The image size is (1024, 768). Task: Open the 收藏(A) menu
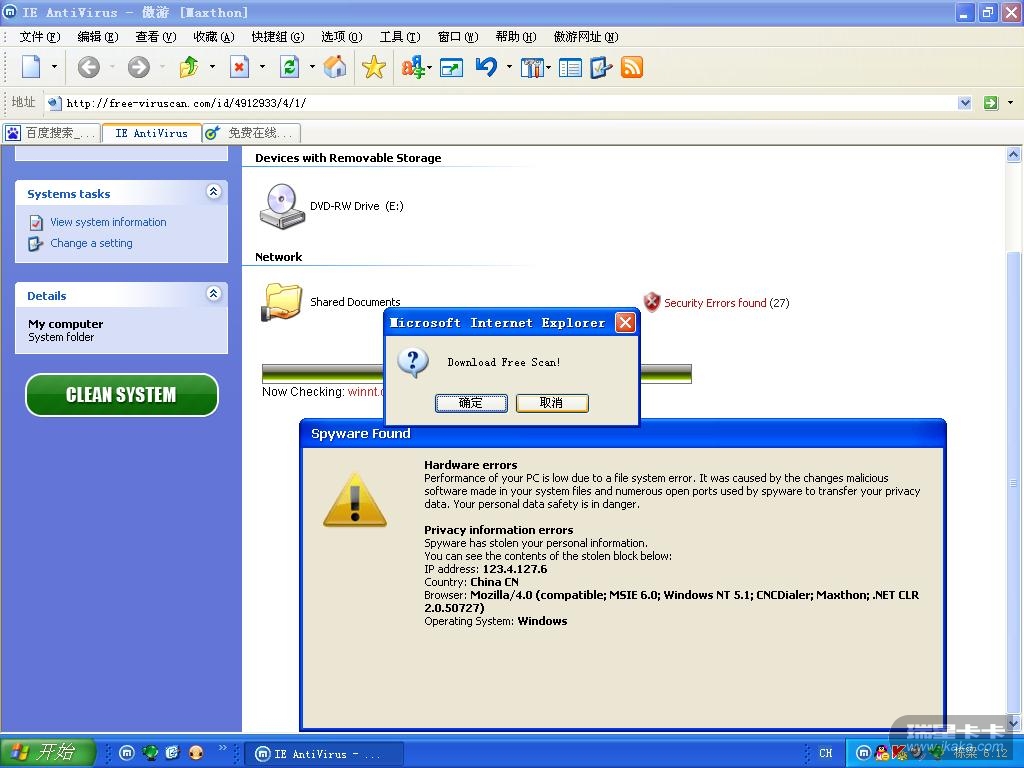point(214,37)
